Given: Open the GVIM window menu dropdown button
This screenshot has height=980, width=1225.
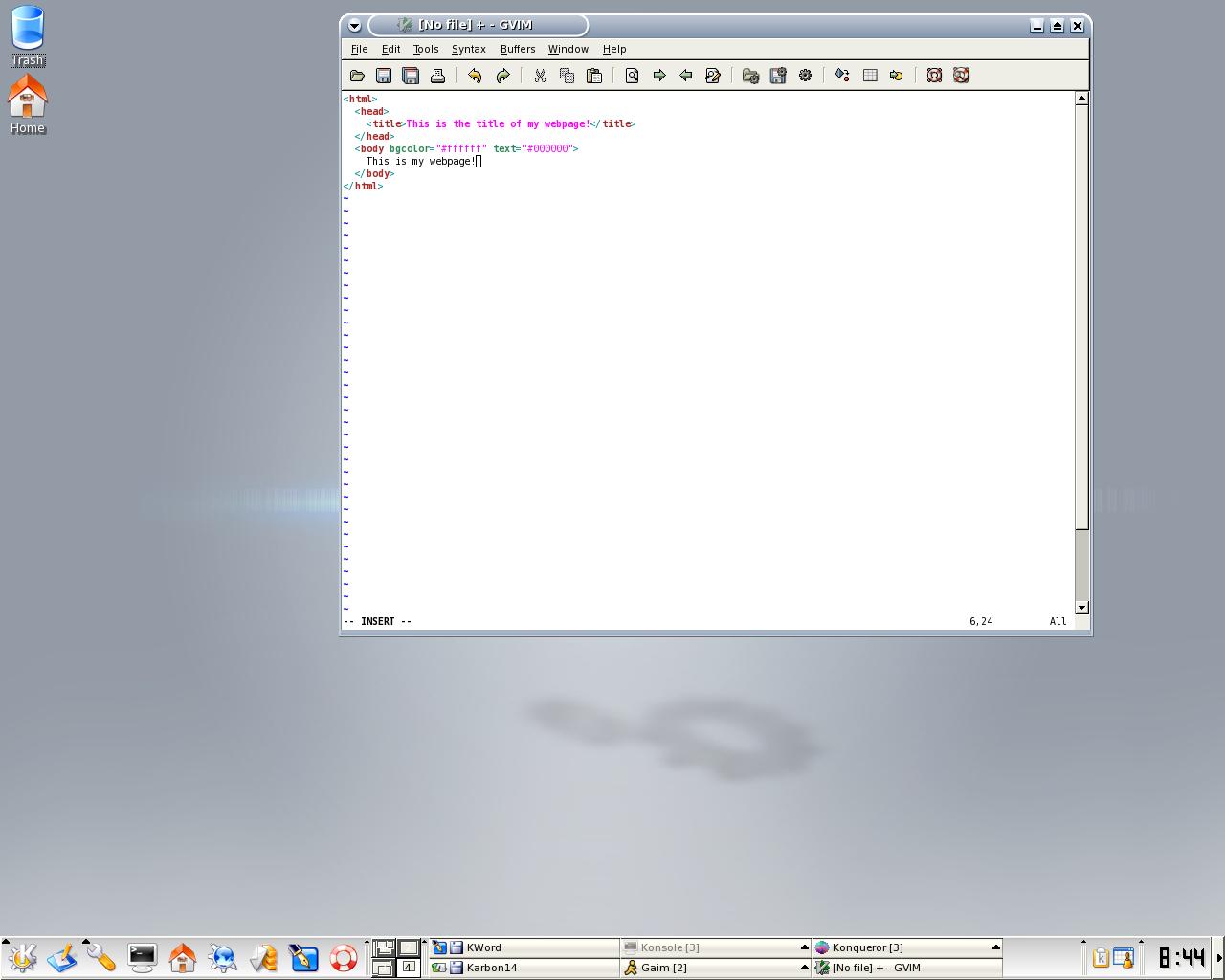Looking at the screenshot, I should (x=354, y=26).
